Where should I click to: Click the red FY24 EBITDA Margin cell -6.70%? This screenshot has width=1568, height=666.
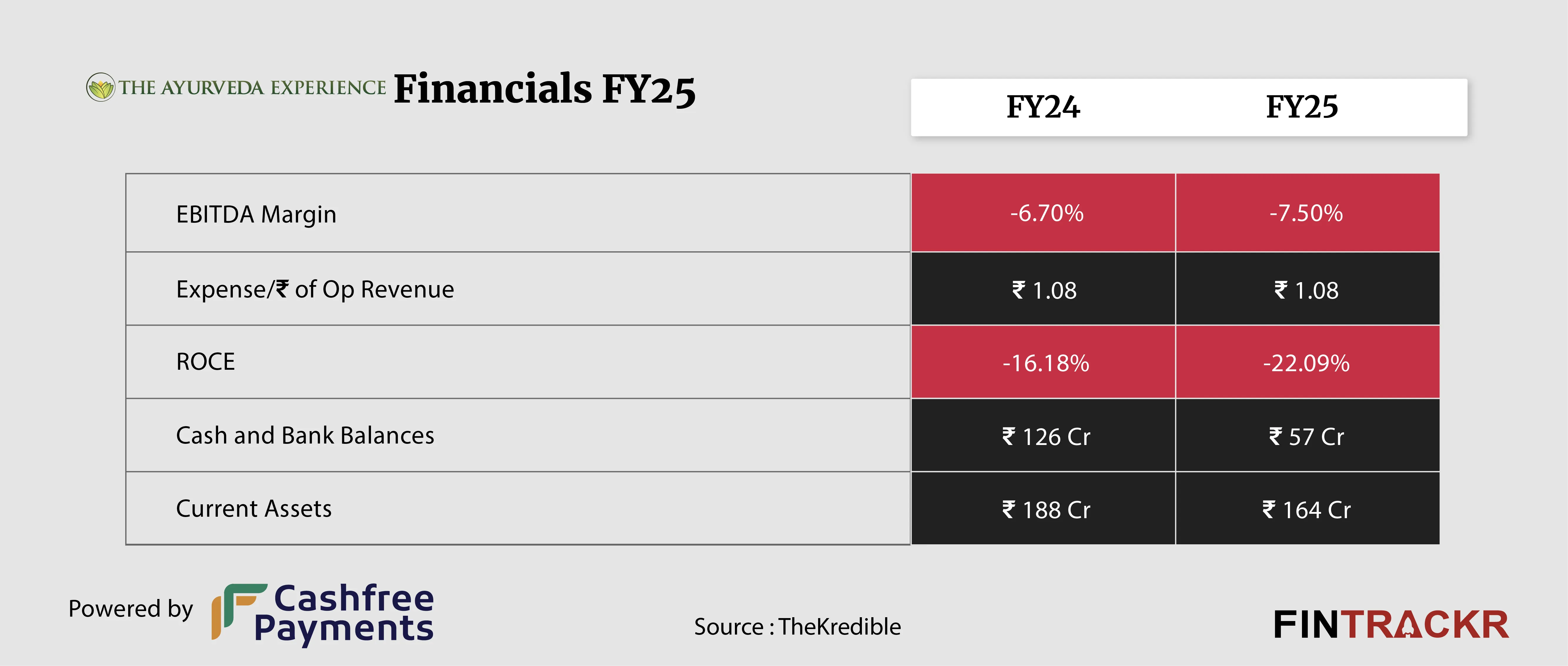coord(1046,213)
